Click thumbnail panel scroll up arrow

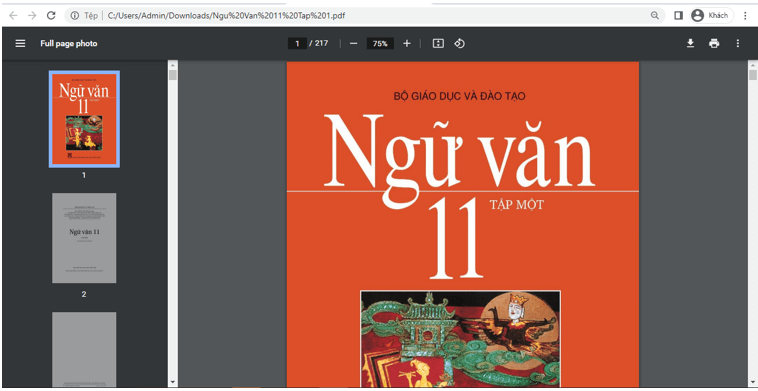[173, 64]
